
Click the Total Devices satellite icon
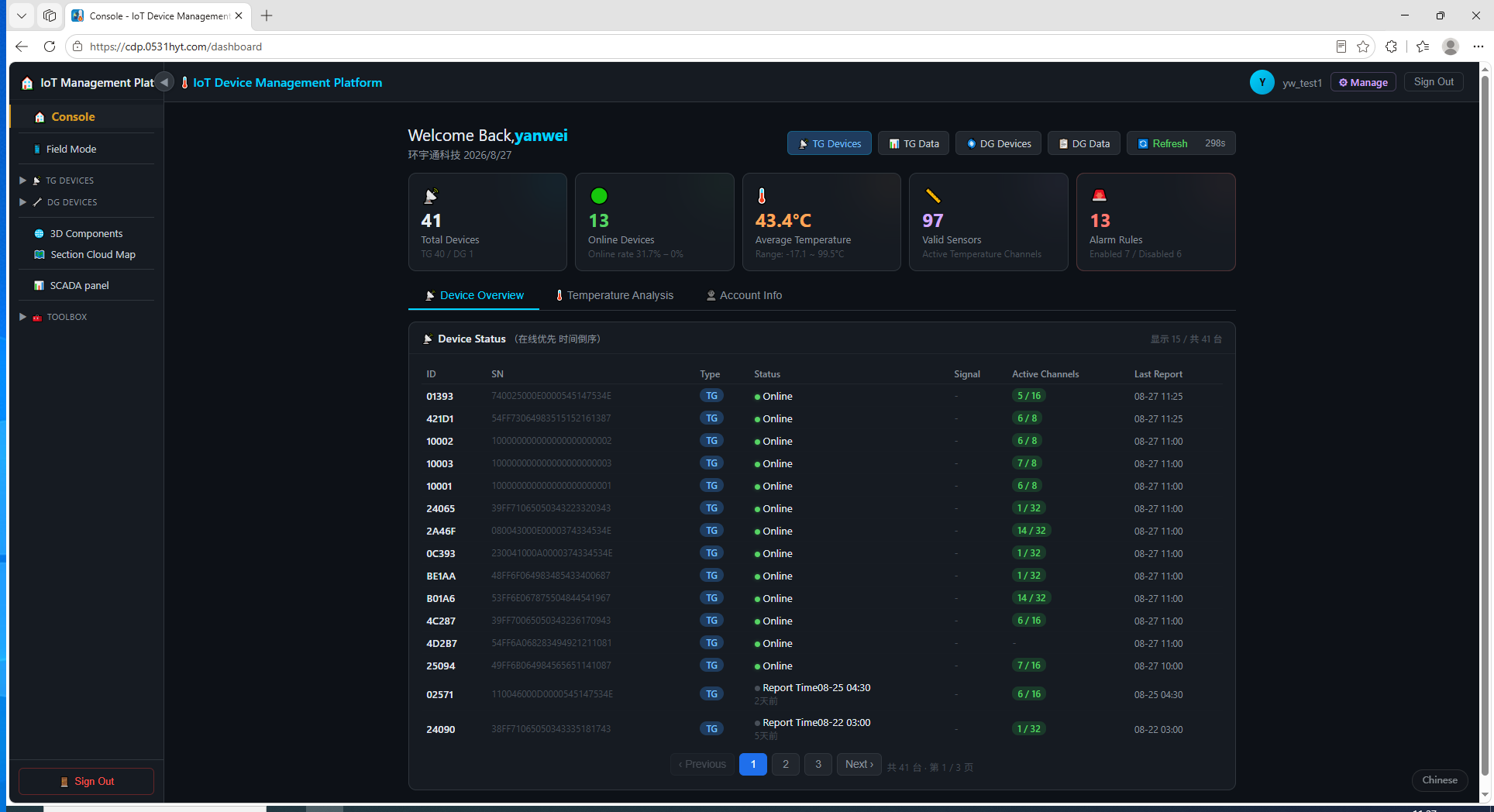(431, 195)
